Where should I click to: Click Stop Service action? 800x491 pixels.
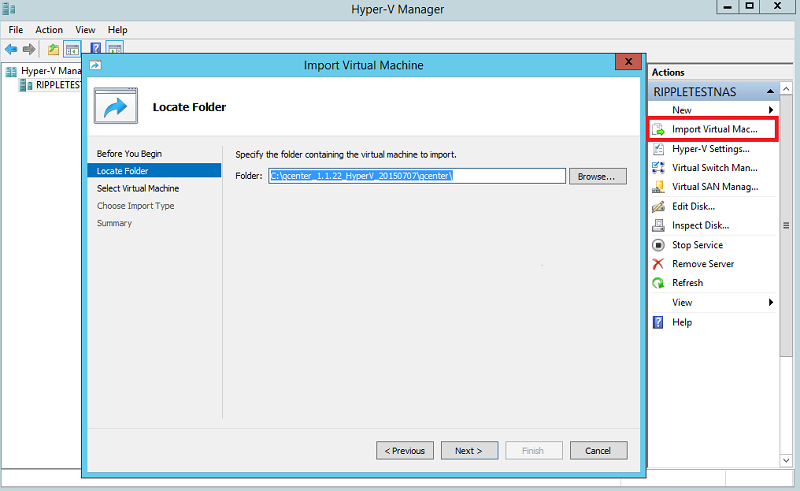(x=697, y=245)
